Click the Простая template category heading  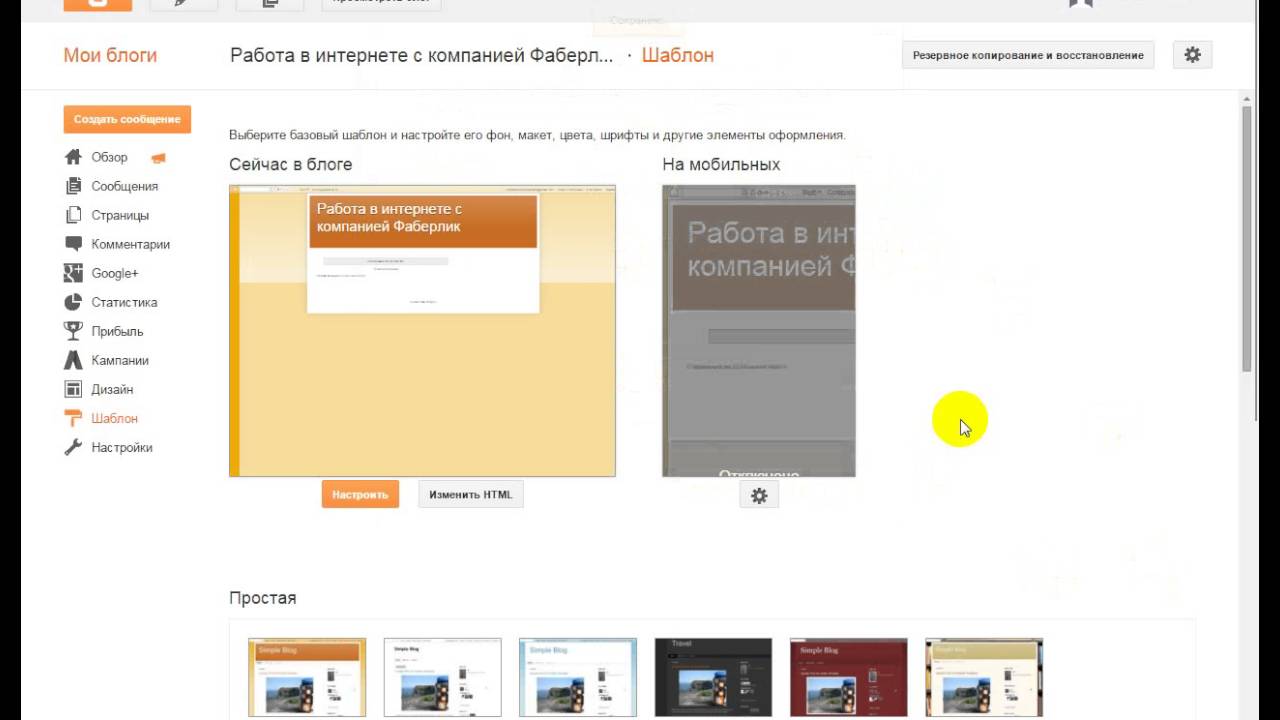click(263, 598)
